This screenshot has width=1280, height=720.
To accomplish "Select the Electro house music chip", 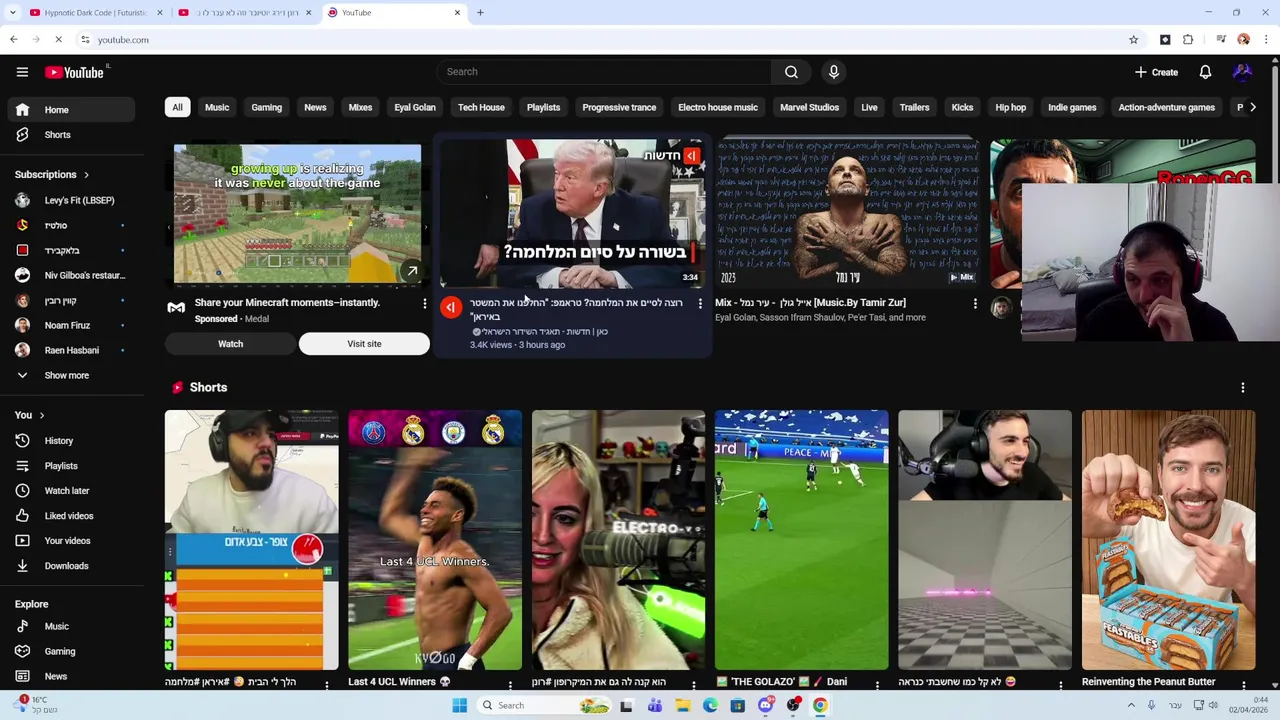I will [718, 108].
